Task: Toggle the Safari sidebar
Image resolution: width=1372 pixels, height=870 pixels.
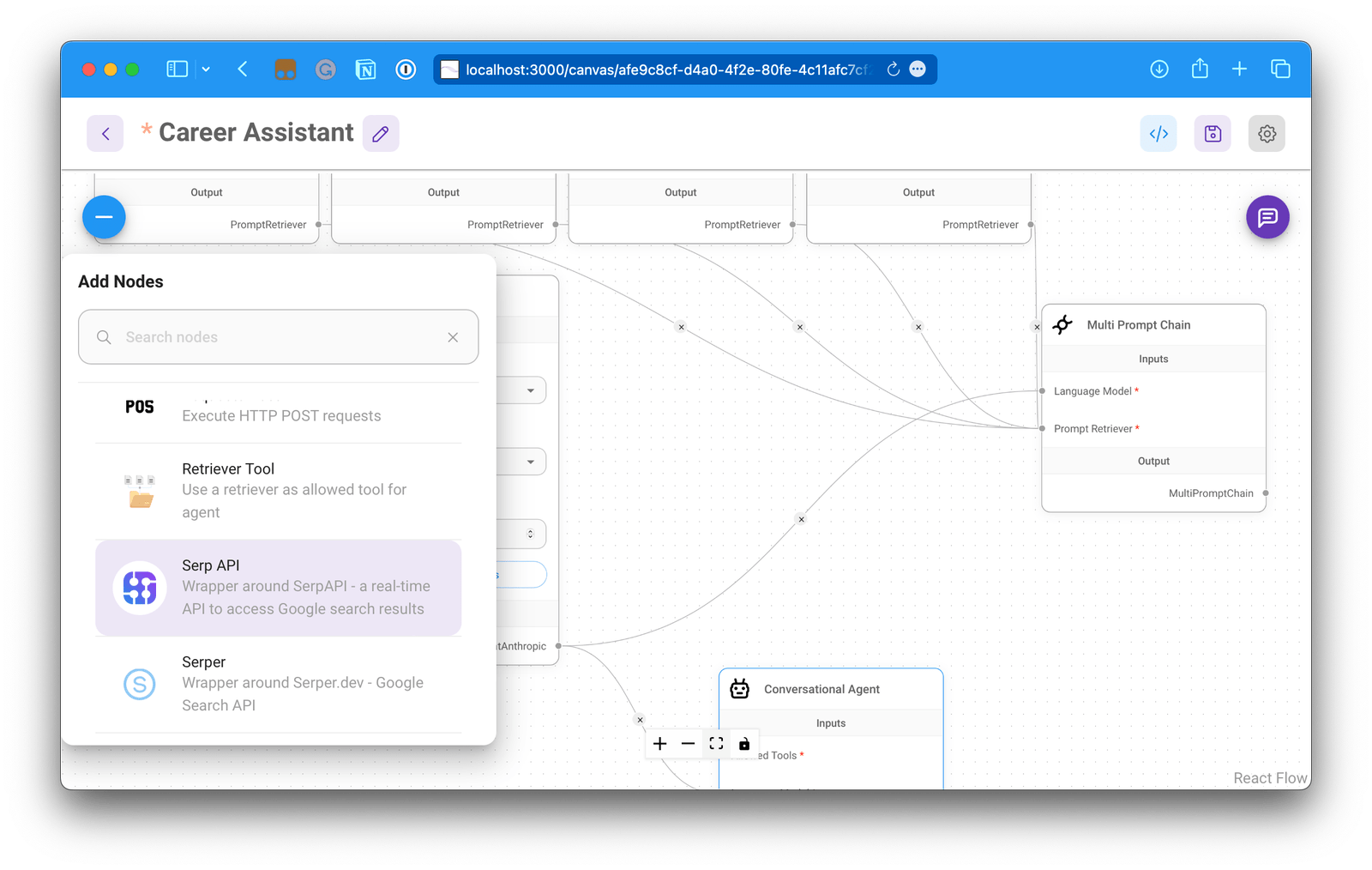Action: [x=177, y=69]
